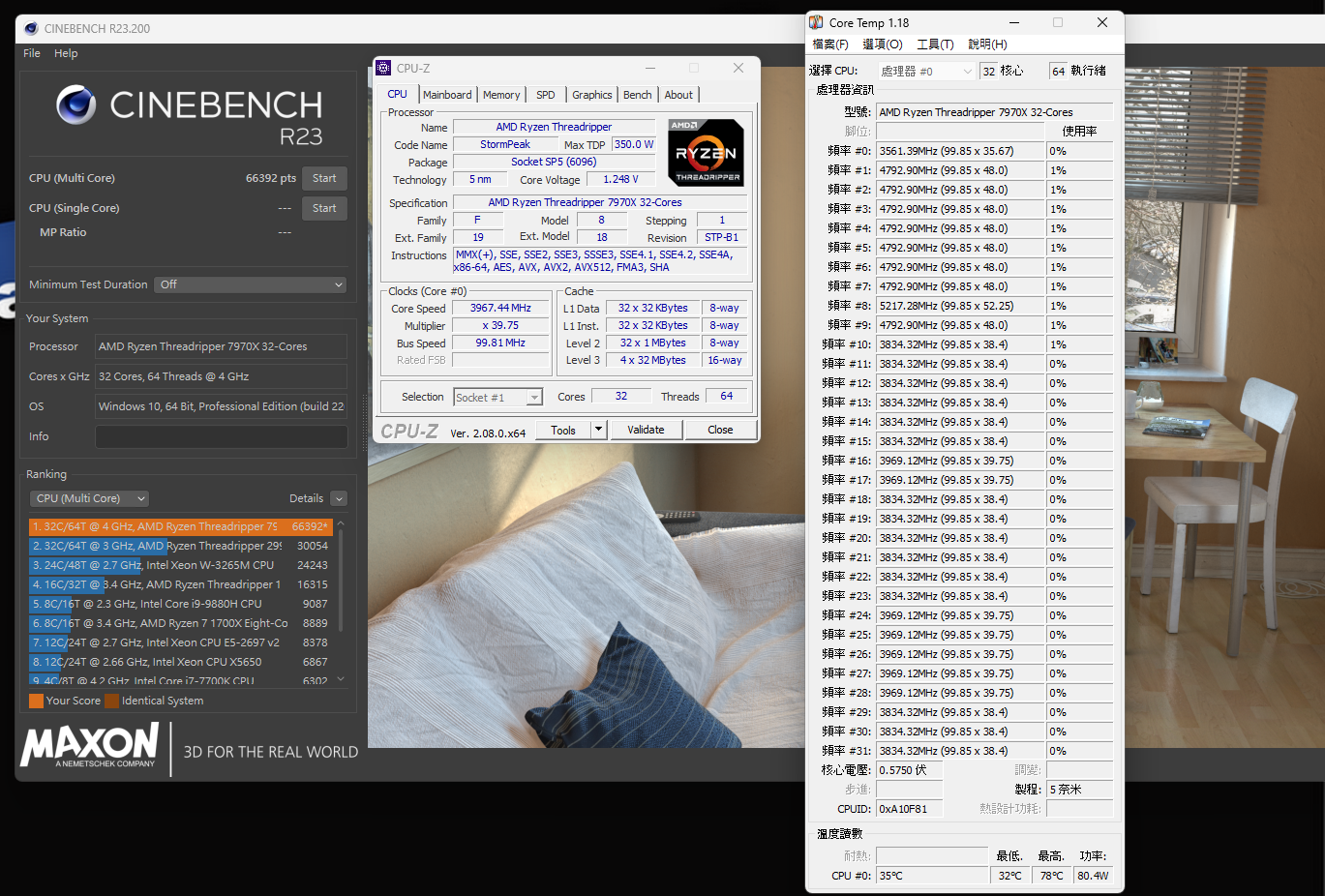Select ranking row 2 Threadripper 30054
Screen dimensions: 1325x896
click(181, 546)
